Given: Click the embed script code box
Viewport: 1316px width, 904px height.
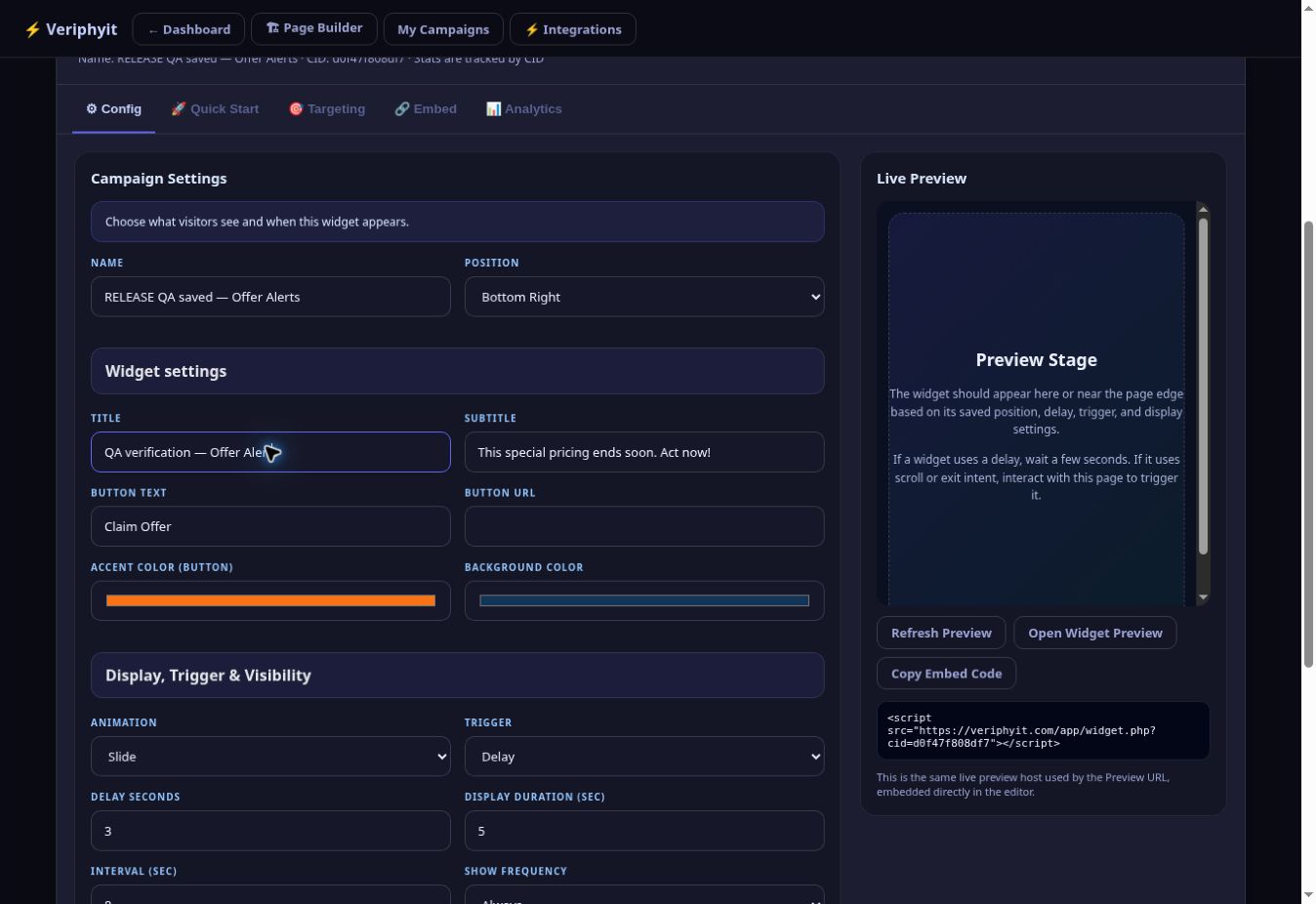Looking at the screenshot, I should click(1043, 730).
